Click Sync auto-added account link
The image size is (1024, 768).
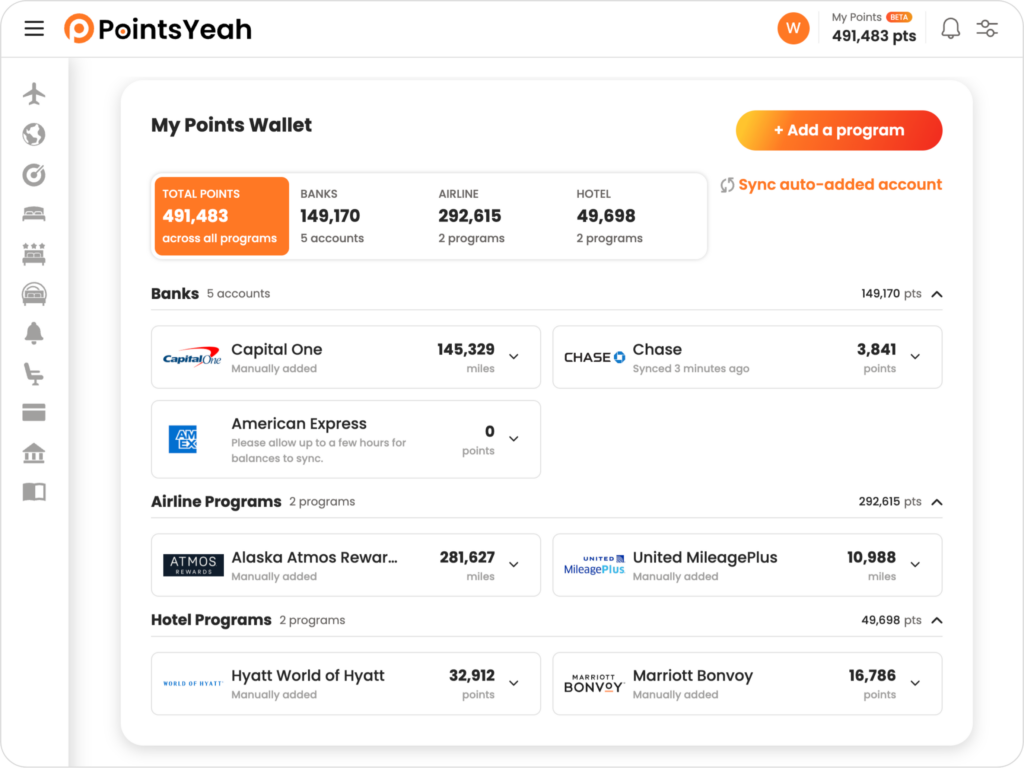pyautogui.click(x=840, y=185)
